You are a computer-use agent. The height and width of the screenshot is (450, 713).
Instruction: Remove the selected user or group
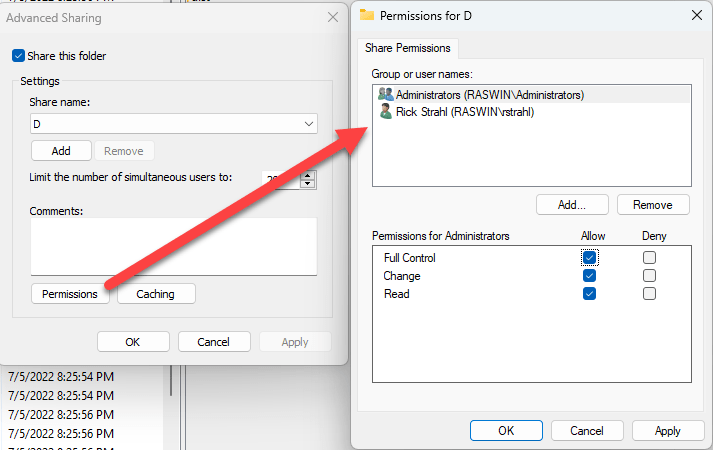click(x=653, y=205)
